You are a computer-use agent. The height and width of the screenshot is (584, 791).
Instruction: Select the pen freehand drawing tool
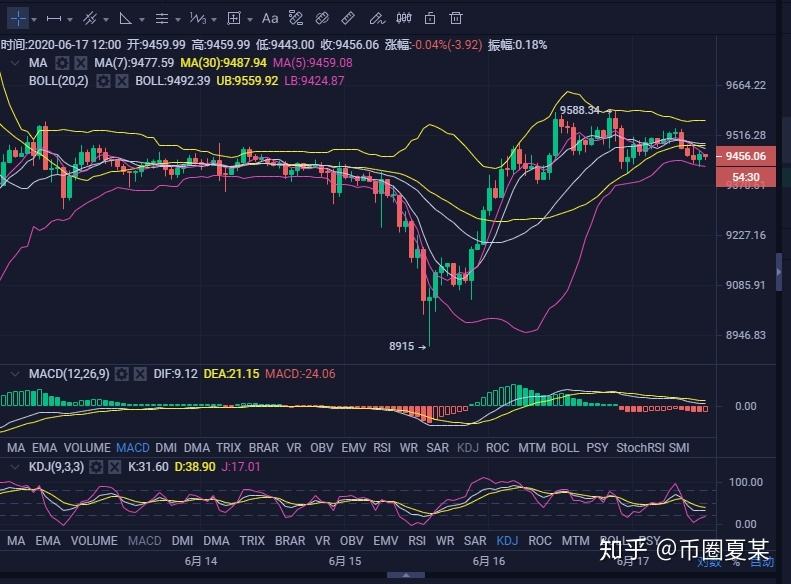click(x=377, y=19)
